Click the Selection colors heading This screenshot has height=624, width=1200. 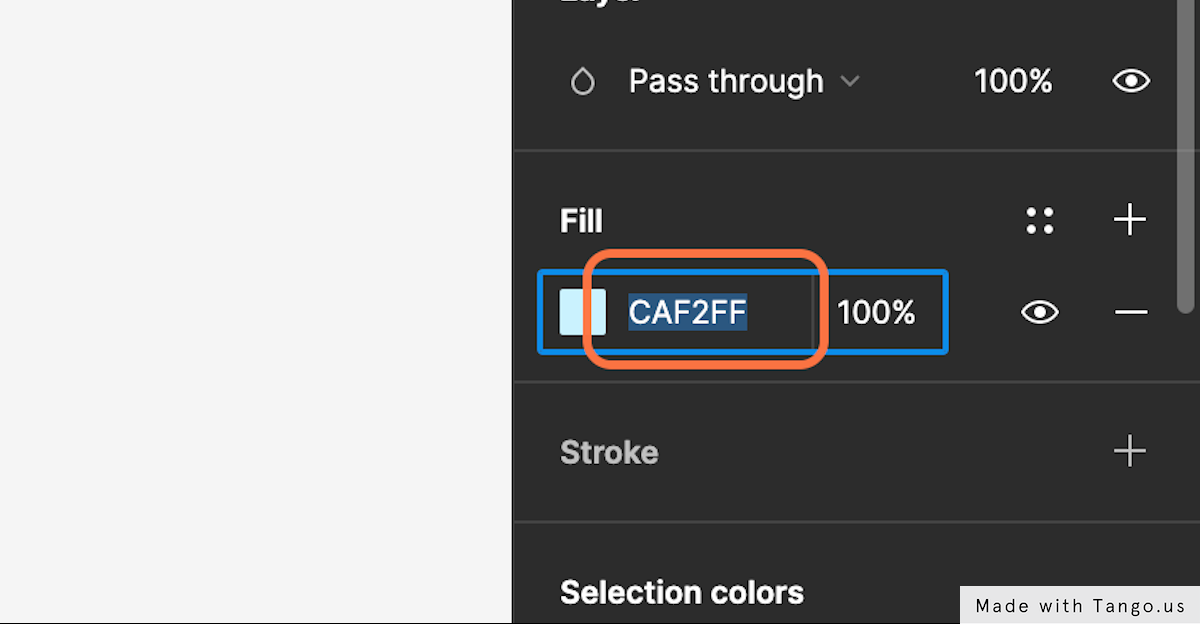pos(682,592)
